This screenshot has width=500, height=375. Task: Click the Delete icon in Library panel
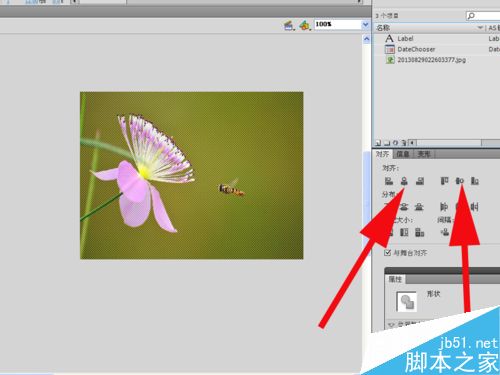pos(404,143)
